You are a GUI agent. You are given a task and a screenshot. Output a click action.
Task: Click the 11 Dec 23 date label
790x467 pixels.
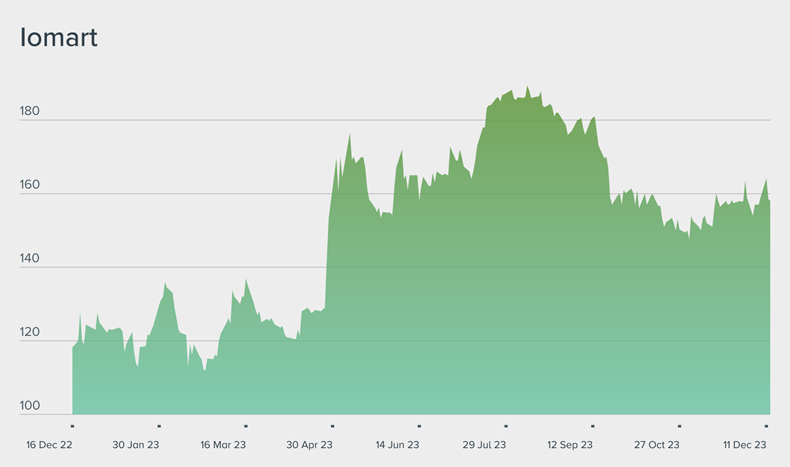744,445
